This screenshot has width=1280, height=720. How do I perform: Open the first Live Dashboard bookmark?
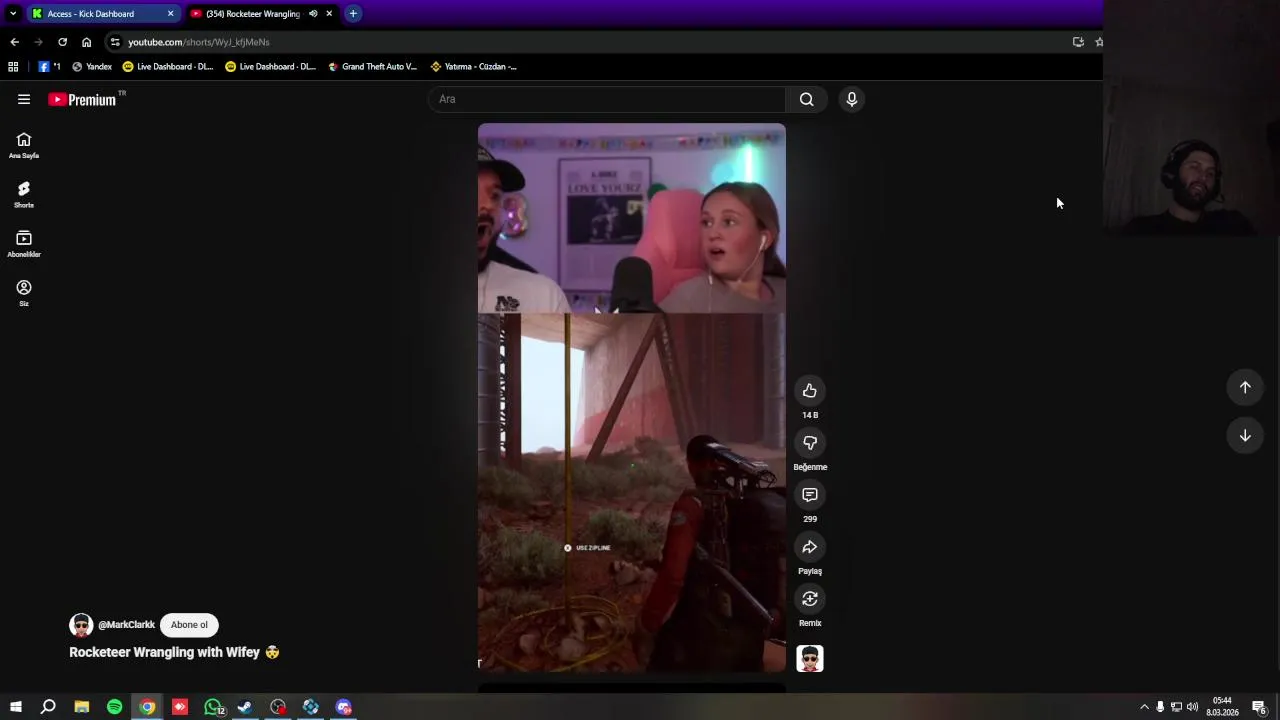point(168,67)
